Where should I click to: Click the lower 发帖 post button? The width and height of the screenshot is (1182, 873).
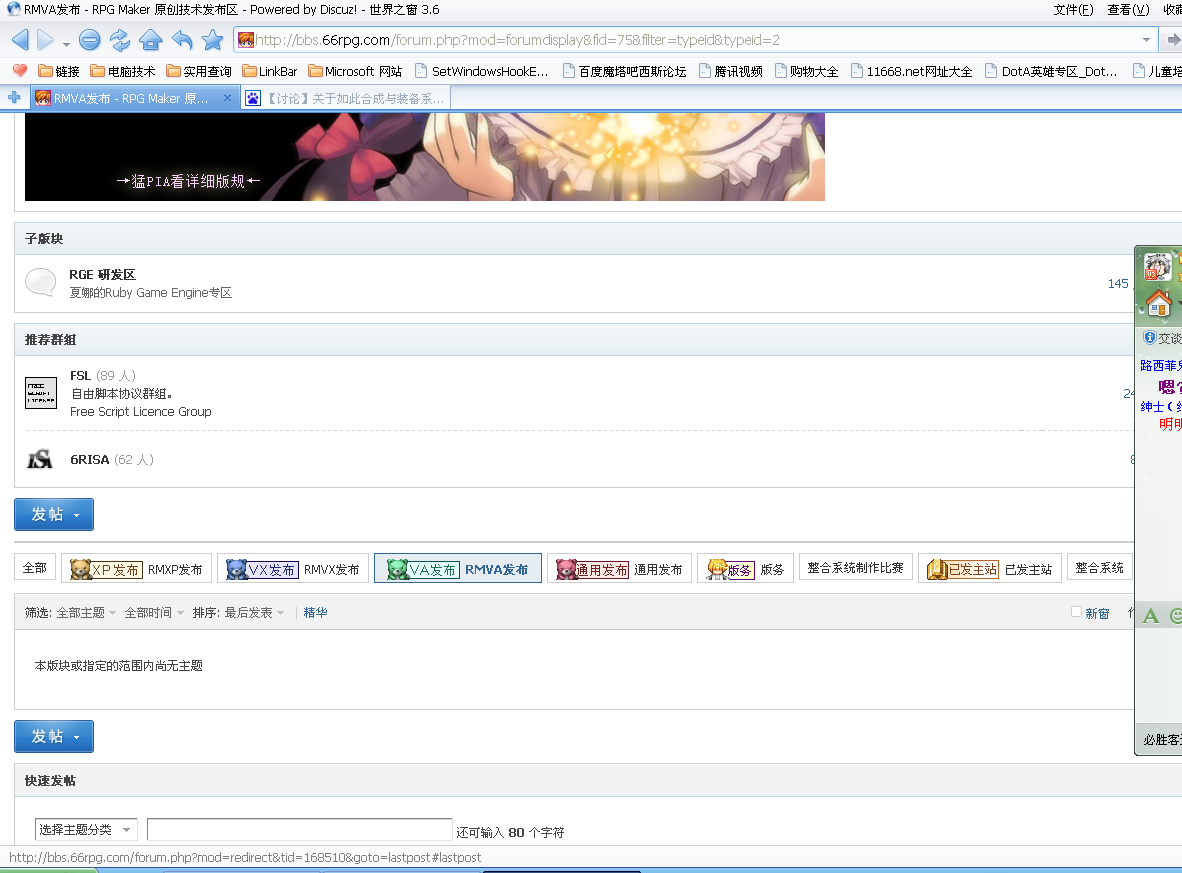(54, 737)
